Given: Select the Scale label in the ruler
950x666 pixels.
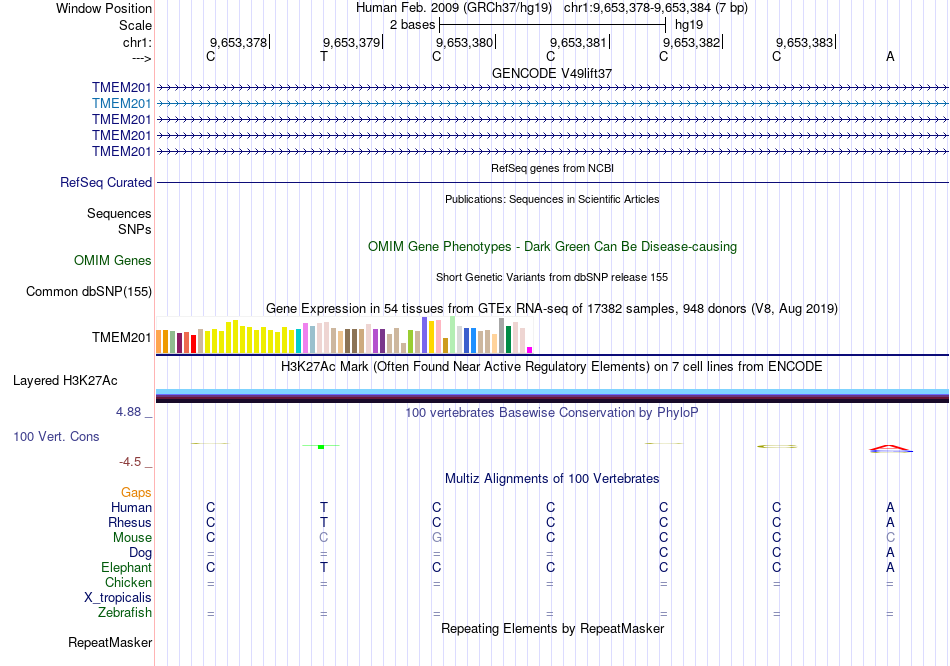Looking at the screenshot, I should (135, 25).
